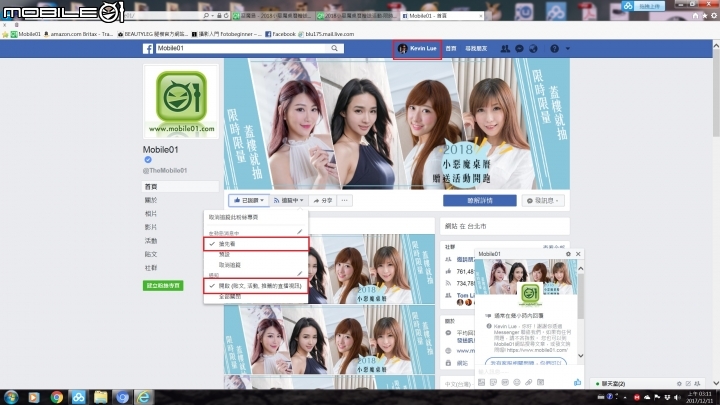Click the Facebook logo icon

[148, 48]
